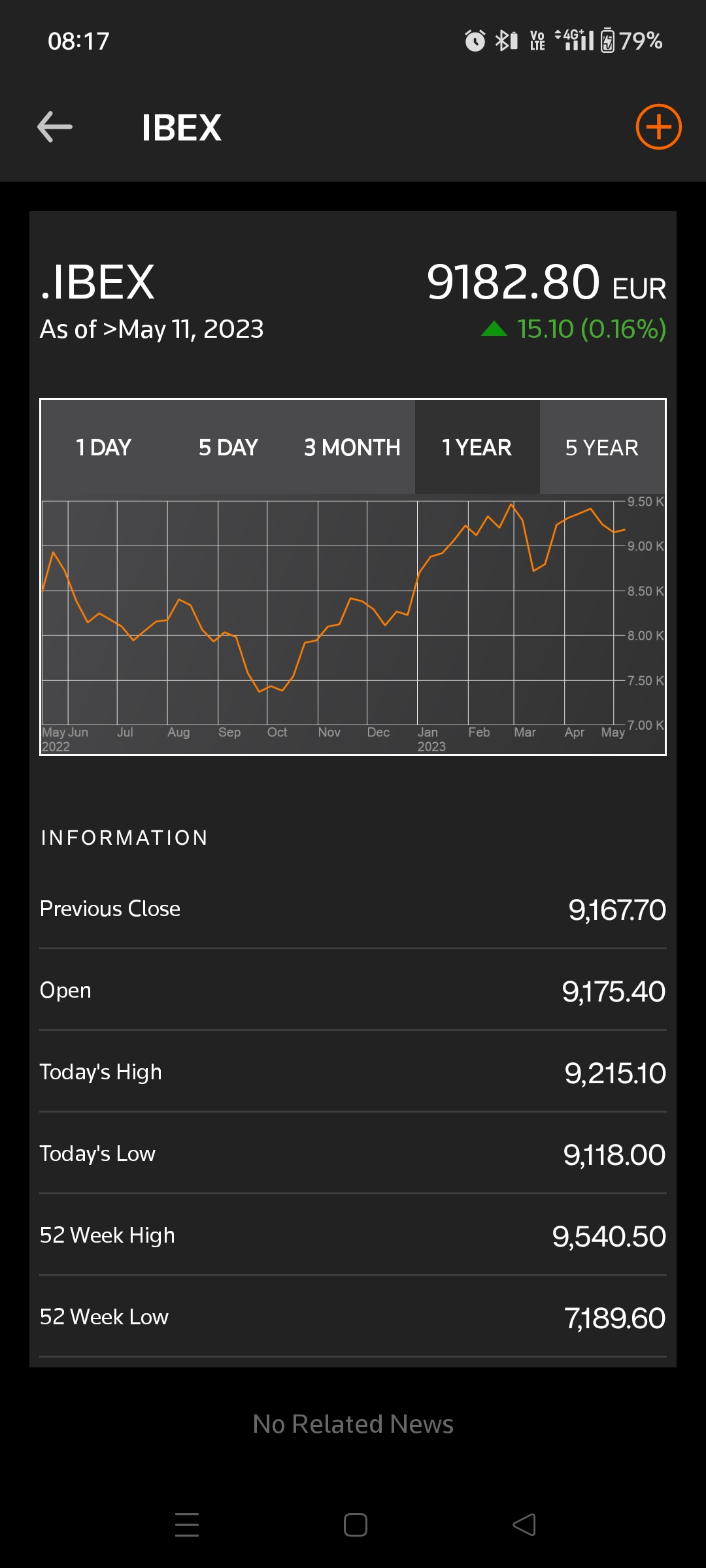The width and height of the screenshot is (706, 1568).
Task: Switch chart to 1 DAY range
Action: click(x=103, y=448)
